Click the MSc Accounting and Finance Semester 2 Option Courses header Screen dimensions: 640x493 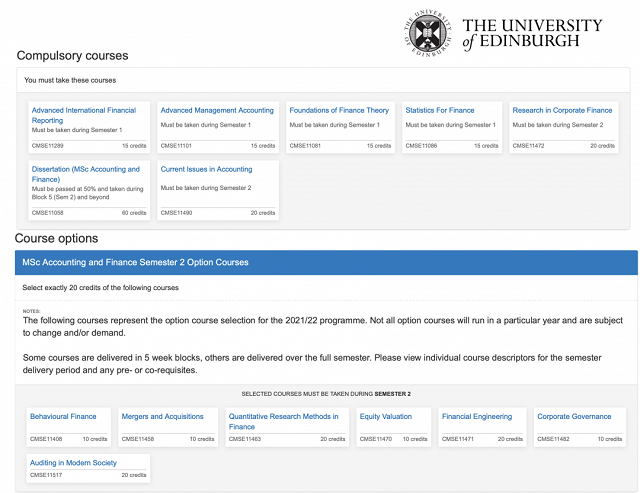[326, 262]
